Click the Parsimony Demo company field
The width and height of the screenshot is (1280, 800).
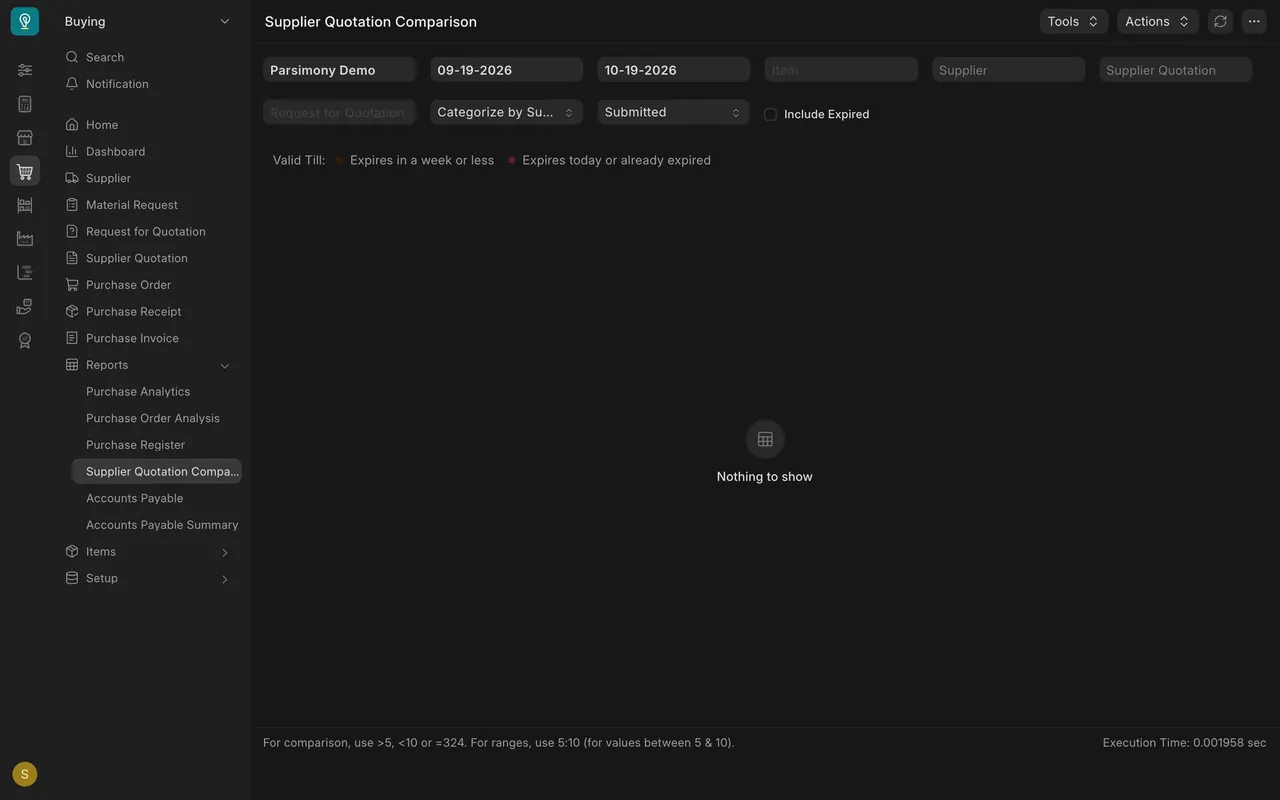(x=339, y=70)
